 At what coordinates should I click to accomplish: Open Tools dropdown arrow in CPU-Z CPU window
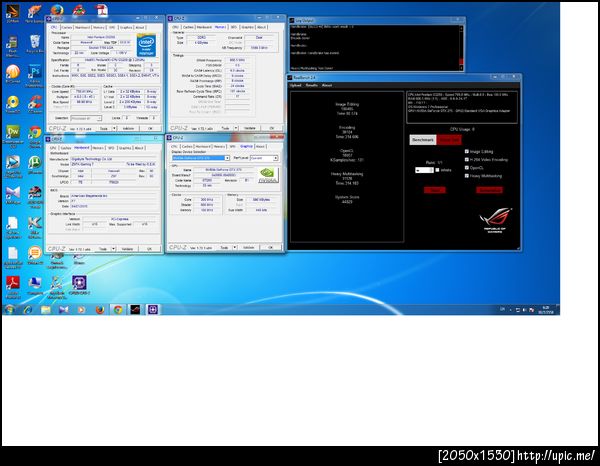point(113,129)
